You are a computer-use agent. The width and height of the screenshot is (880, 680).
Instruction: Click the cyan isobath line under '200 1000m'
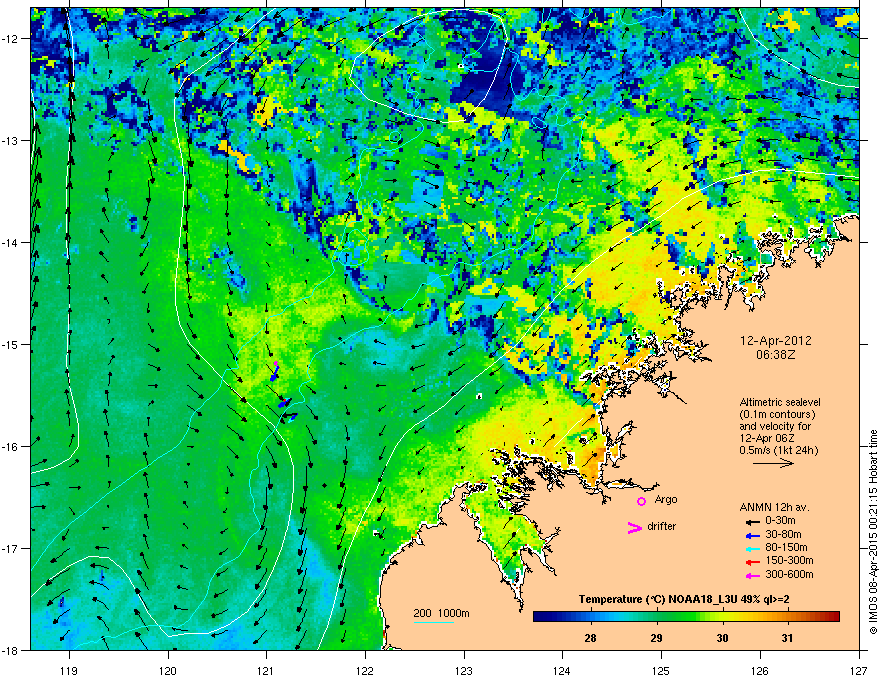434,623
